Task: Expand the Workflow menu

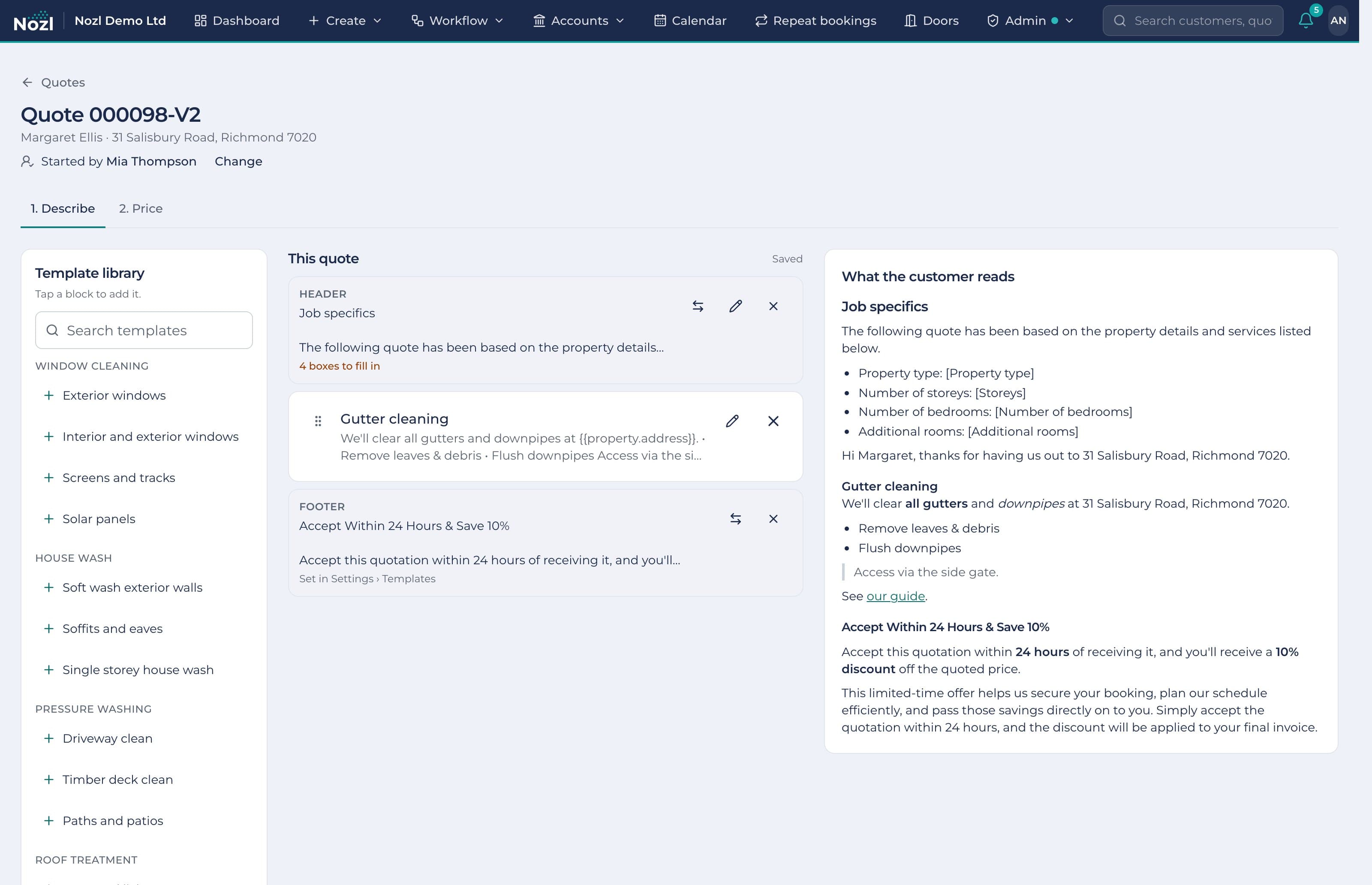Action: coord(457,21)
